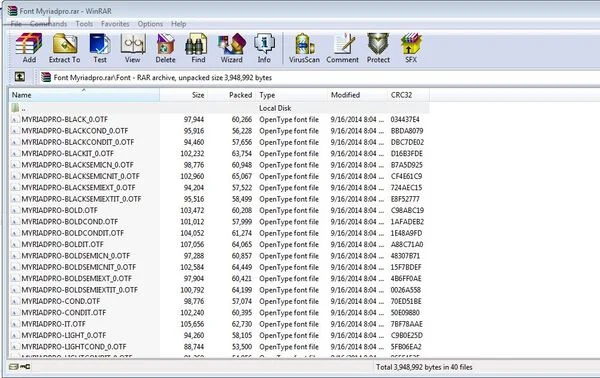This screenshot has width=600, height=378.
Task: Select MYRIADPRO-BLACKSEMIEXTIT_0.OTF file
Action: pos(81,199)
